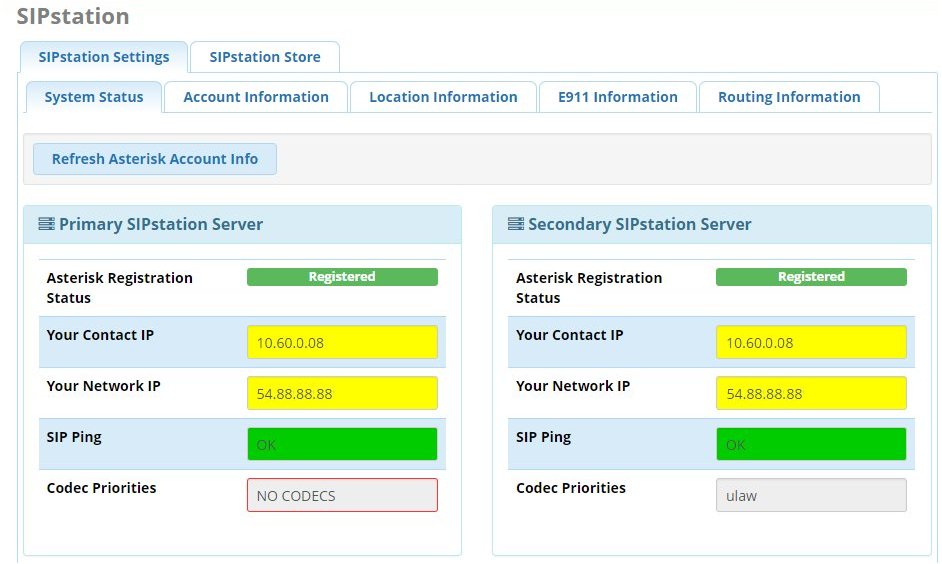Click the ulaw Codec Priorities field
942x564 pixels.
click(811, 495)
